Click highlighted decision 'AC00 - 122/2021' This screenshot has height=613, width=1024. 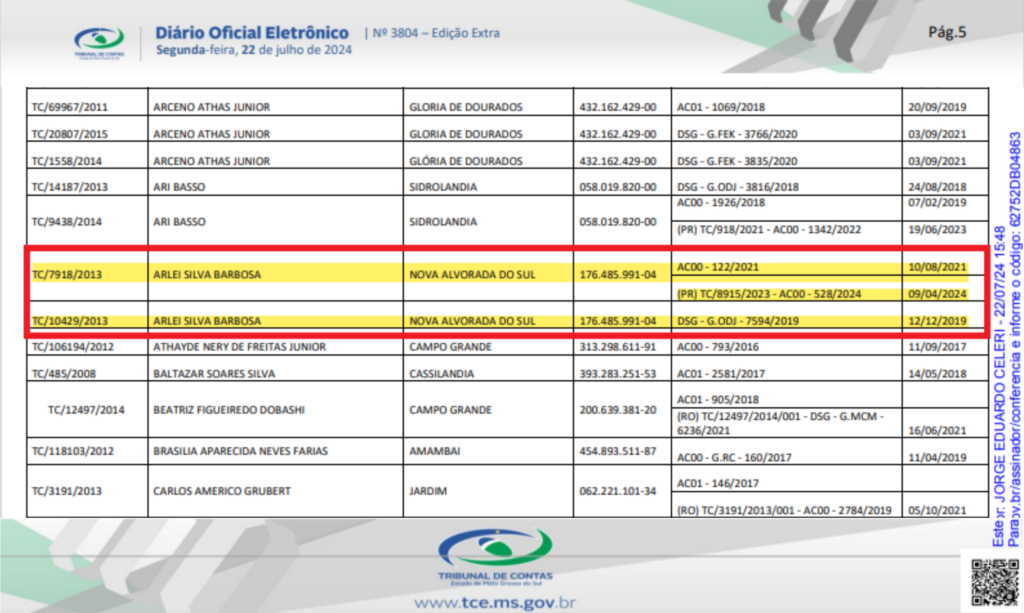point(718,267)
